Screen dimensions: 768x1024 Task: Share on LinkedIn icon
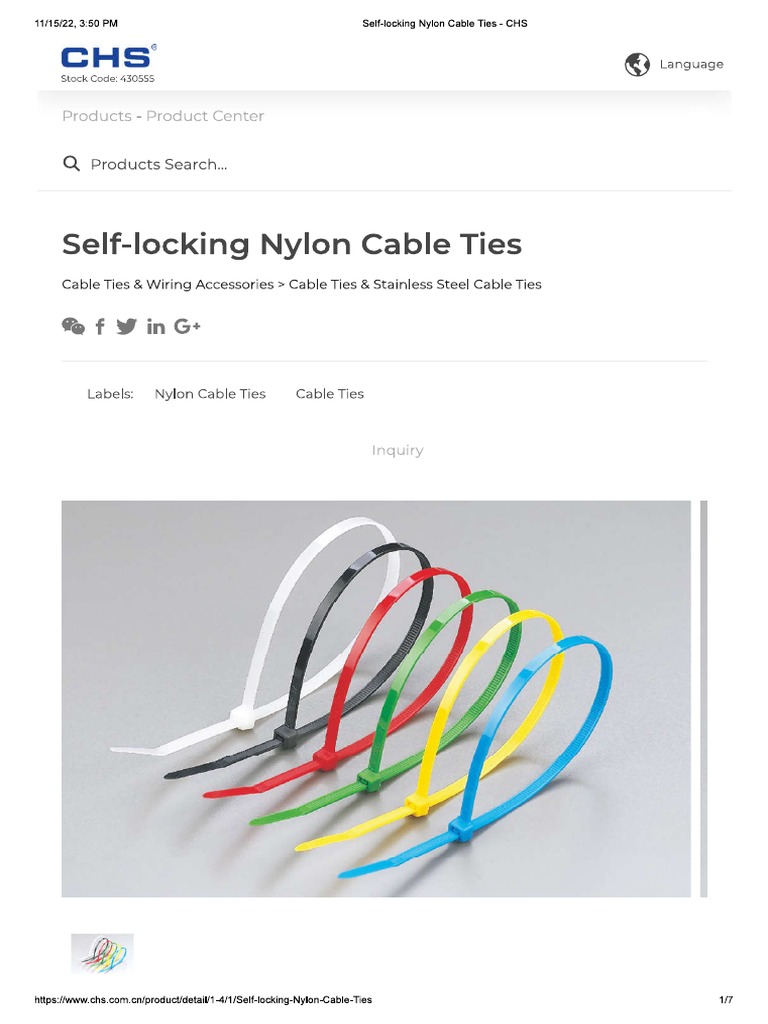[155, 326]
